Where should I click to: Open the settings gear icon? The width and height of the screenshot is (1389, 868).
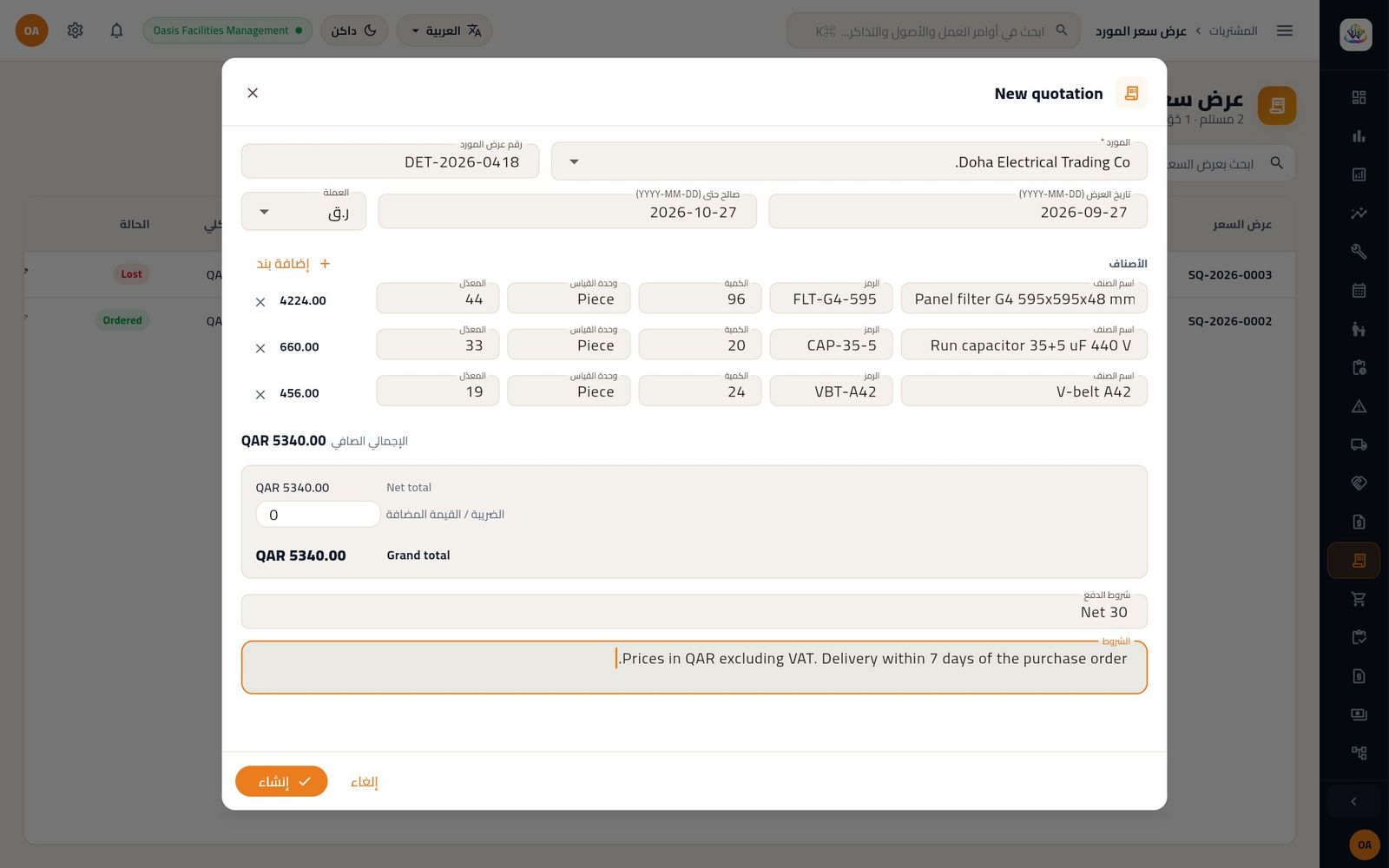pyautogui.click(x=76, y=30)
